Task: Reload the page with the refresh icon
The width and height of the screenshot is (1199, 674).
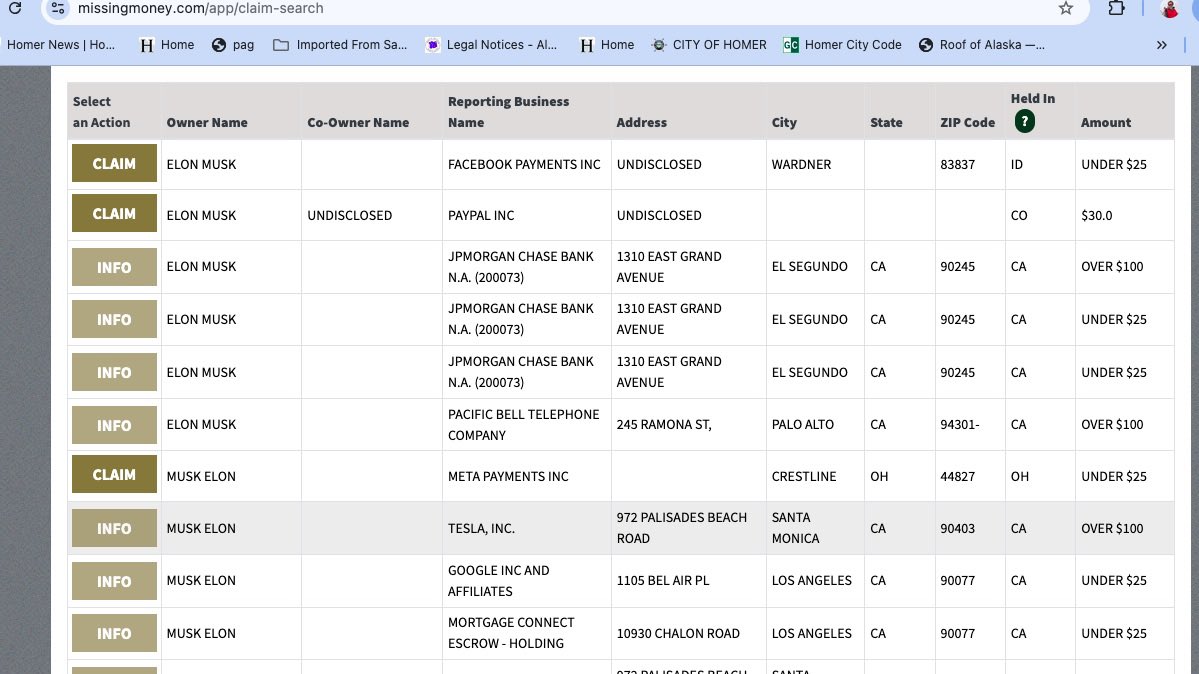Action: [15, 8]
